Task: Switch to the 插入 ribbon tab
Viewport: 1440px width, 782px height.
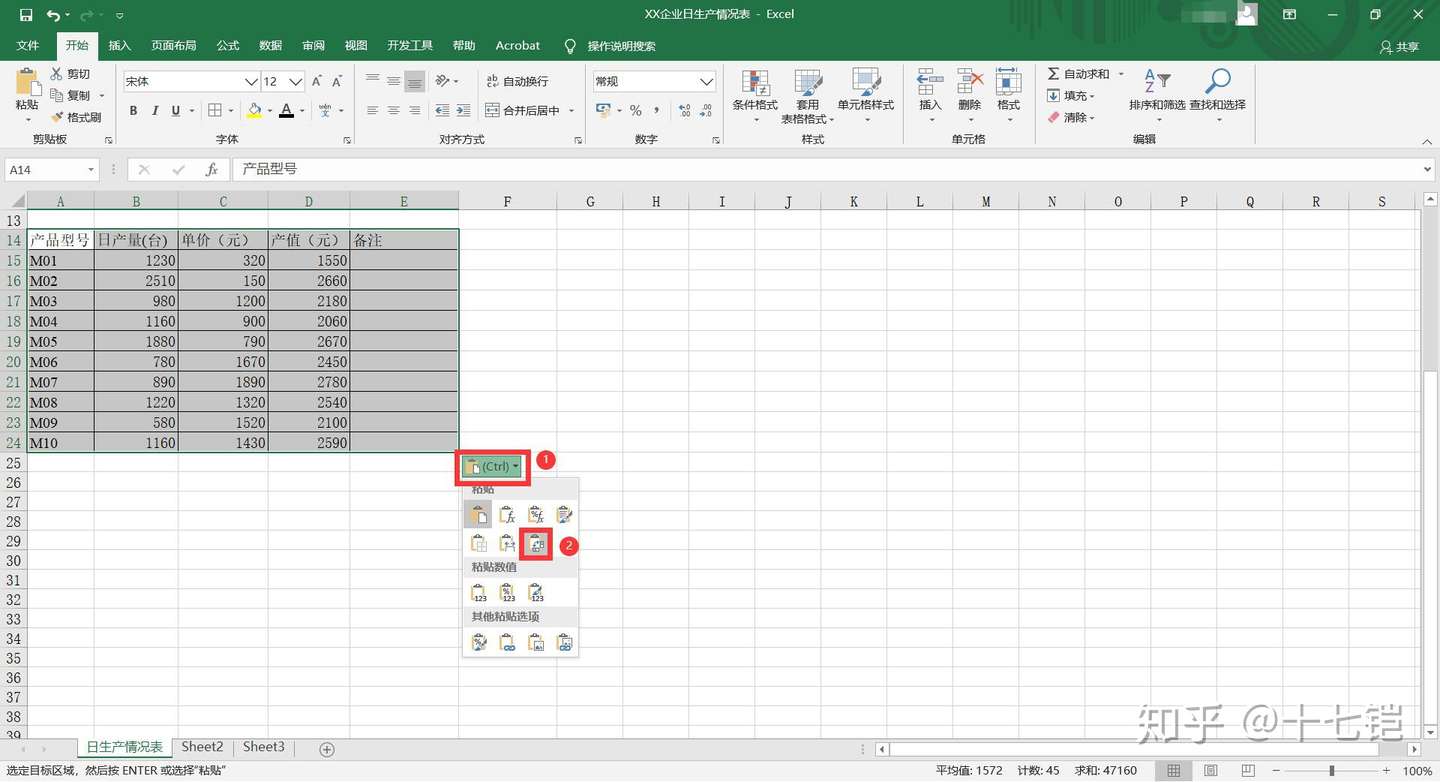Action: [119, 45]
